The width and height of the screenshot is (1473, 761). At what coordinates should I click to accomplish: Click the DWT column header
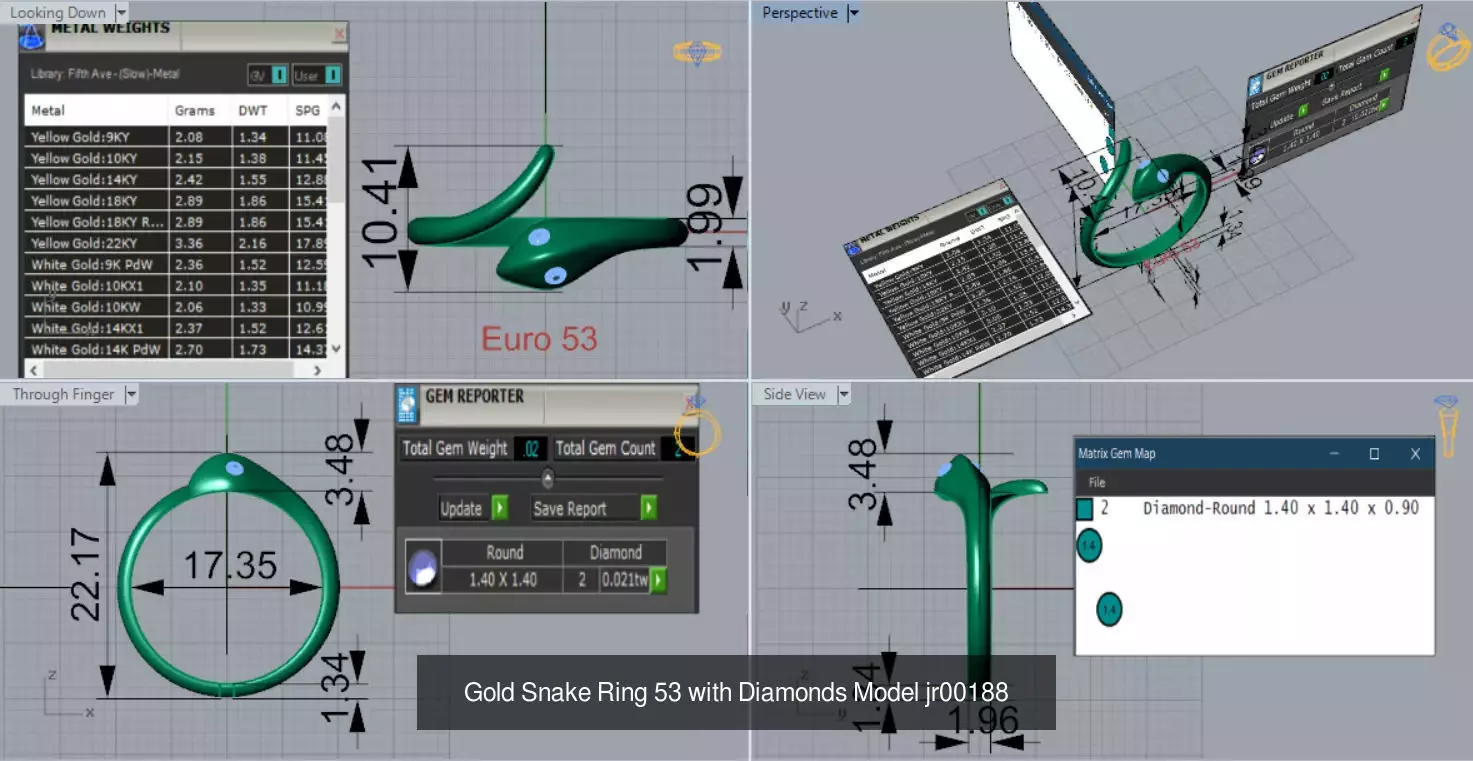[260, 110]
